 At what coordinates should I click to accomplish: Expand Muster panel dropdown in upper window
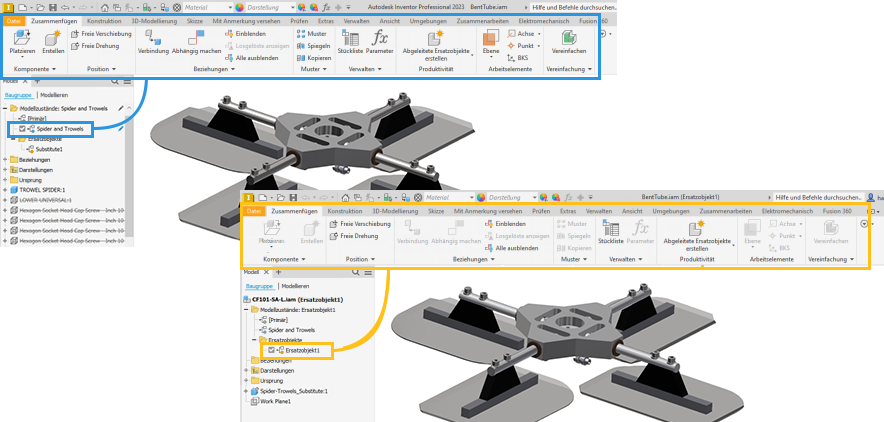coord(313,69)
